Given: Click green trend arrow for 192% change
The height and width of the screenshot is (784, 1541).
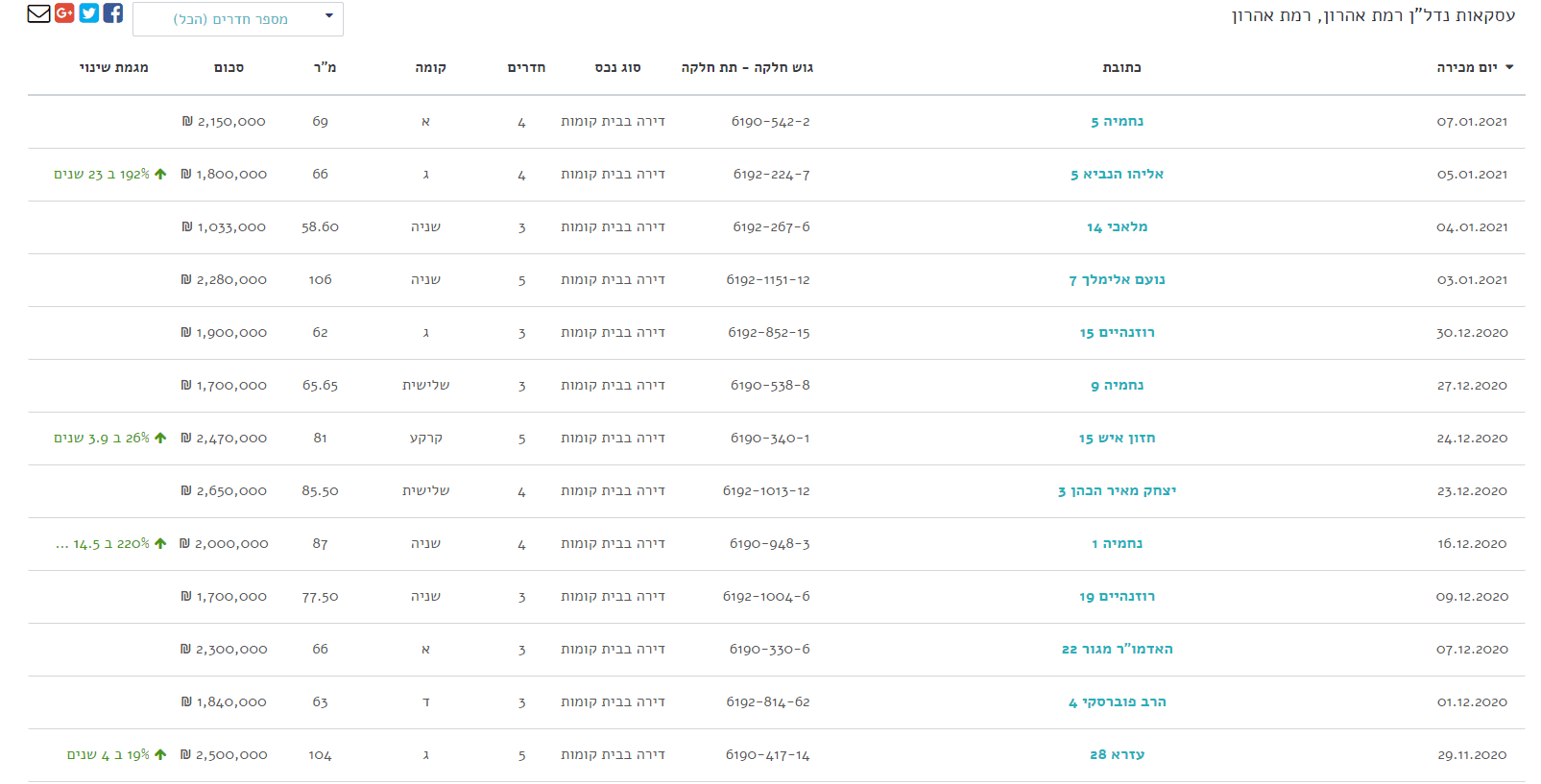Looking at the screenshot, I should (160, 175).
